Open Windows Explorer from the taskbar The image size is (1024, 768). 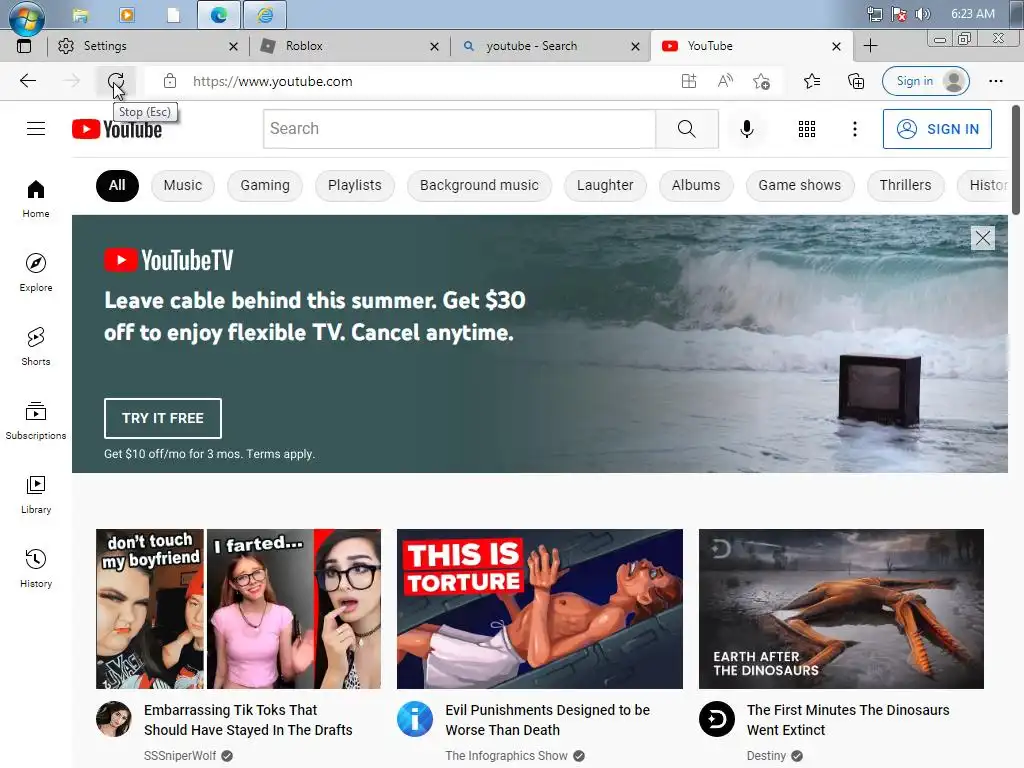coord(80,14)
